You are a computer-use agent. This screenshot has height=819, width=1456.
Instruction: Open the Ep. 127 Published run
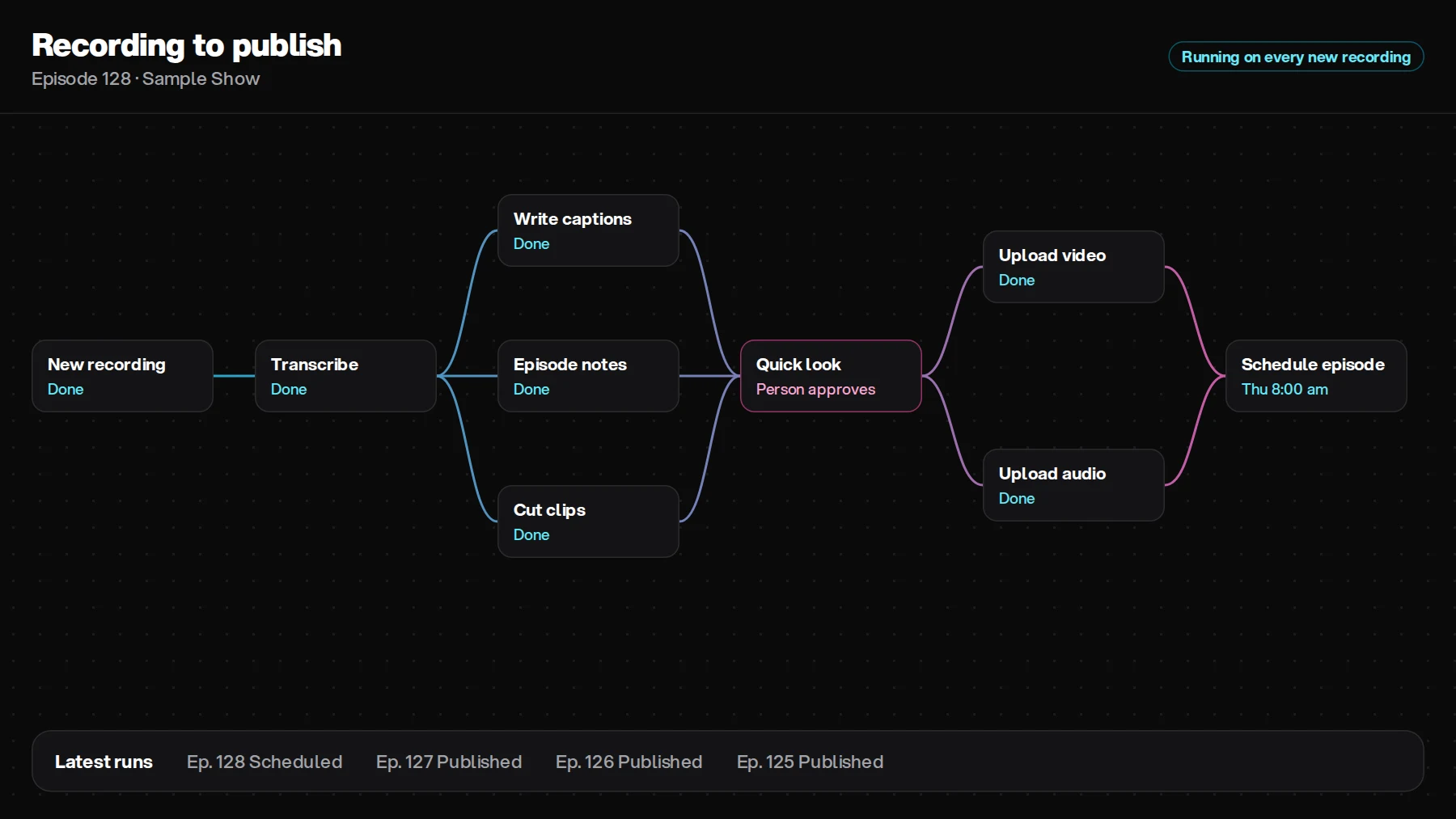pos(449,762)
